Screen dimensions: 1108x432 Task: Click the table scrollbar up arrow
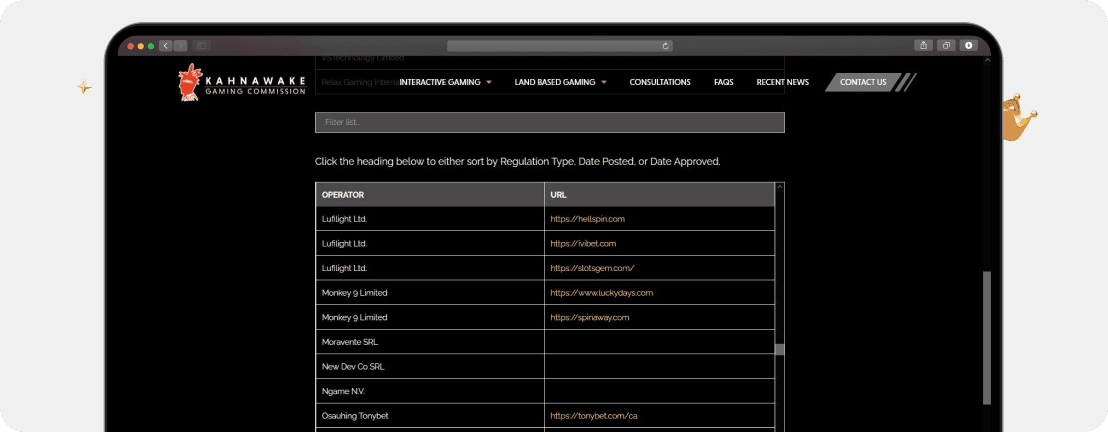(x=779, y=187)
